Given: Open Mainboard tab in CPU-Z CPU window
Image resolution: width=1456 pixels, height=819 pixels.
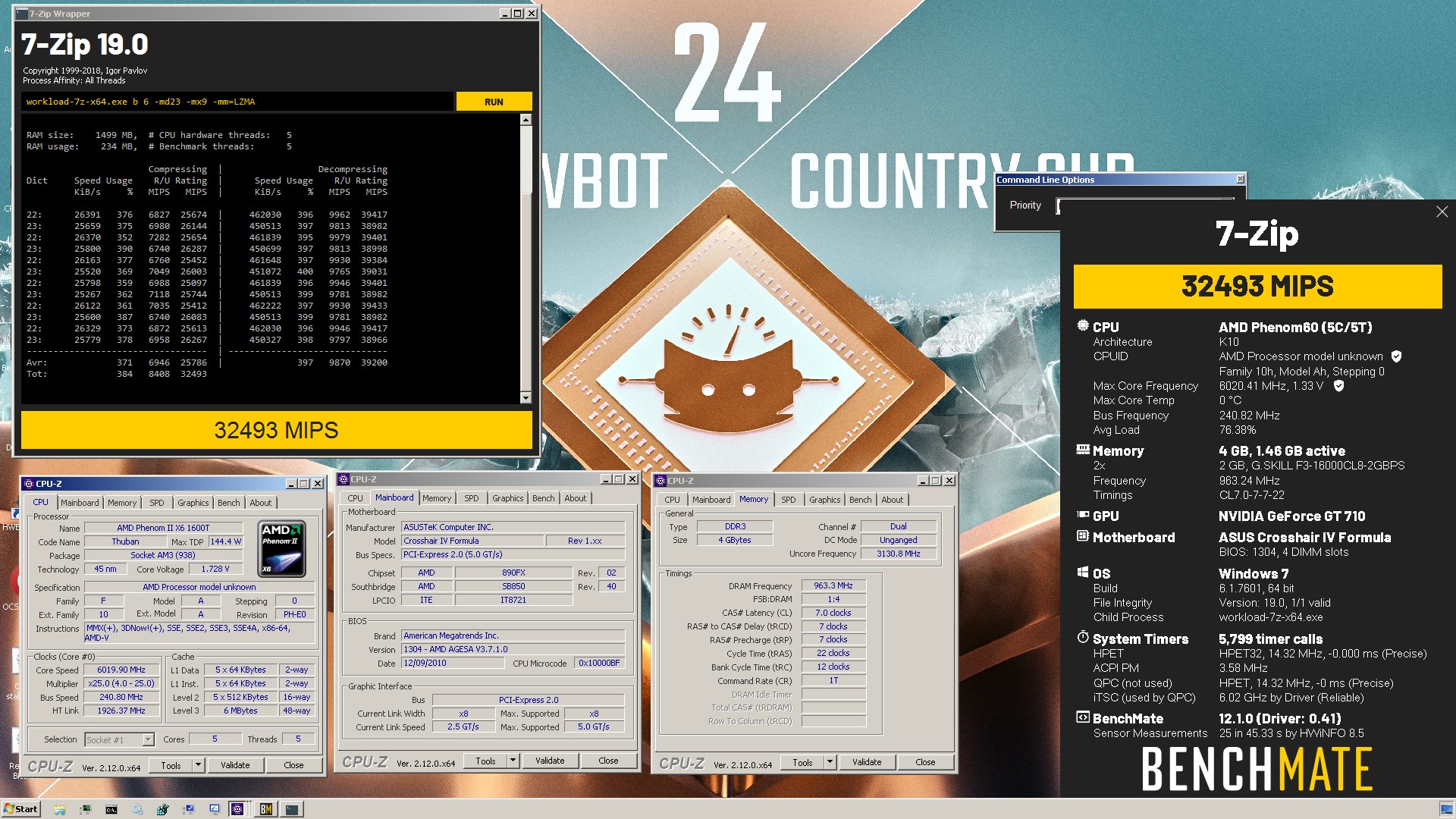Looking at the screenshot, I should click(x=80, y=503).
